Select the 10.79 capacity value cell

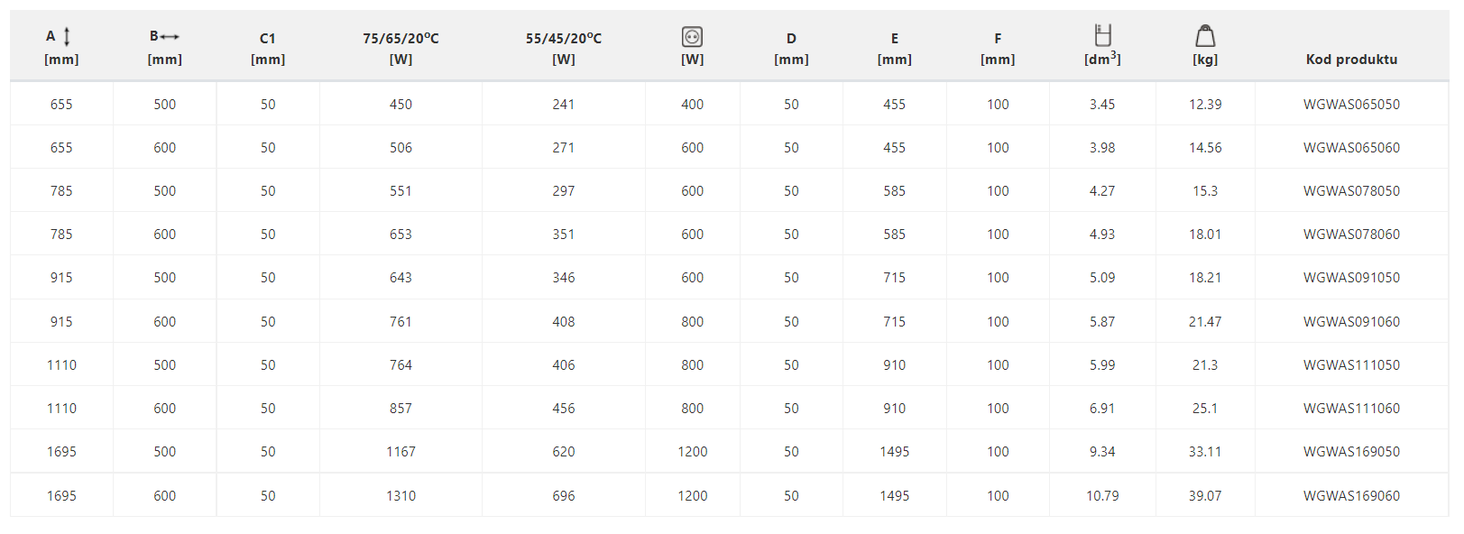click(1102, 495)
